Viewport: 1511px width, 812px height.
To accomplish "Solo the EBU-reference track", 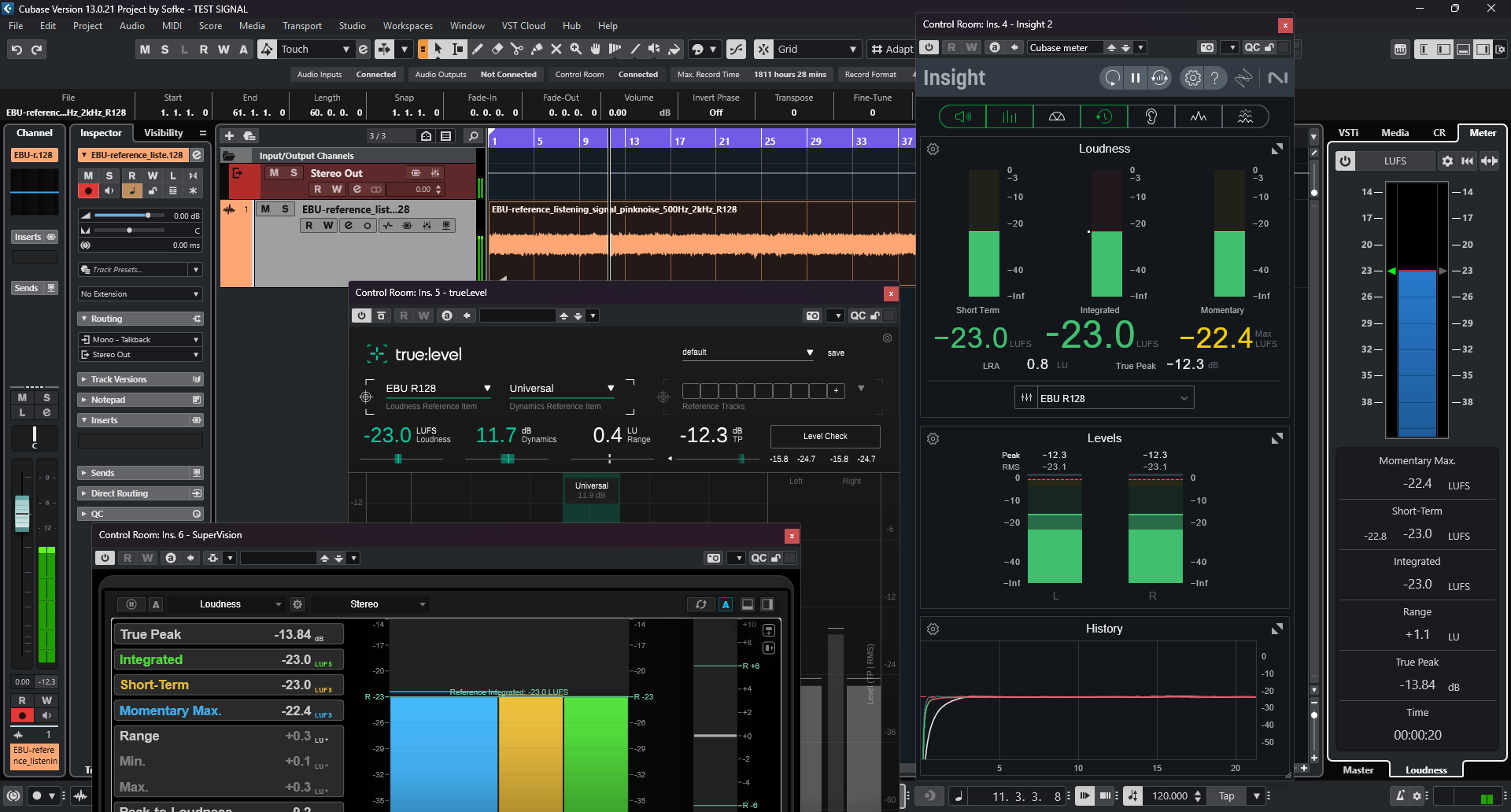I will click(285, 209).
